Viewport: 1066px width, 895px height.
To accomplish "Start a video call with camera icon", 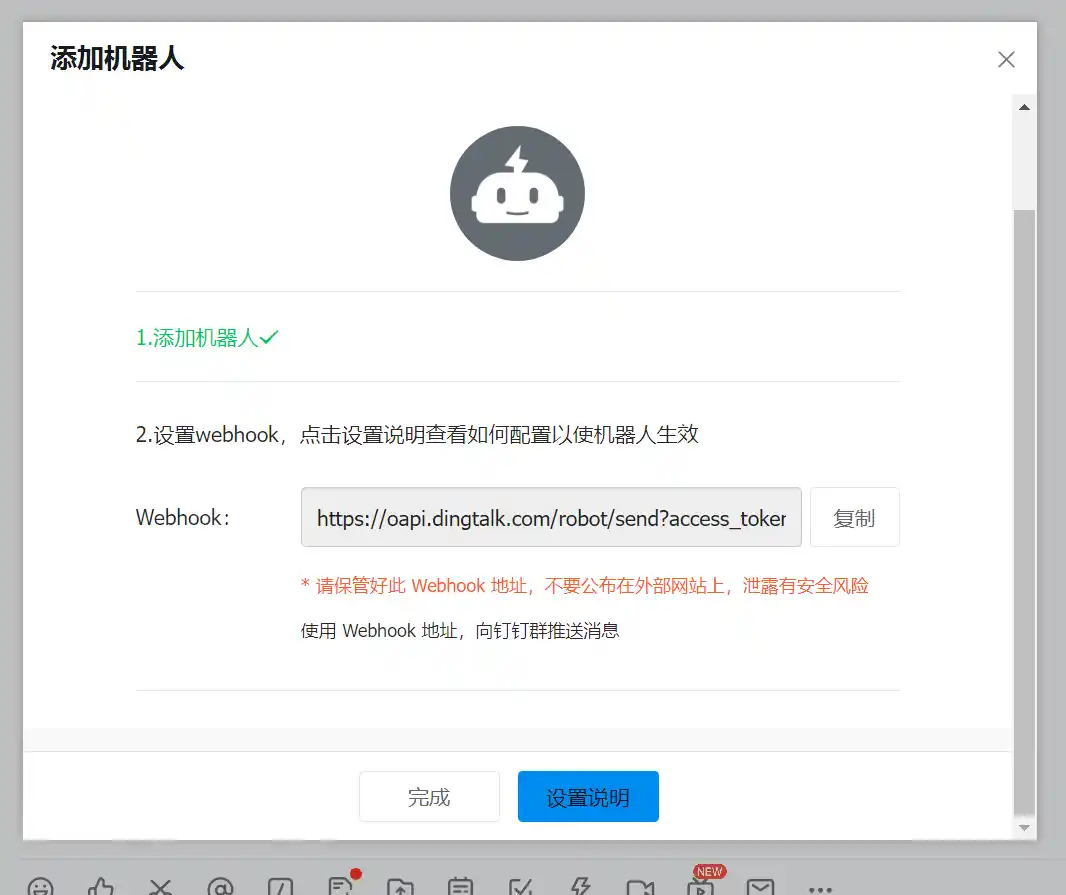I will (640, 887).
